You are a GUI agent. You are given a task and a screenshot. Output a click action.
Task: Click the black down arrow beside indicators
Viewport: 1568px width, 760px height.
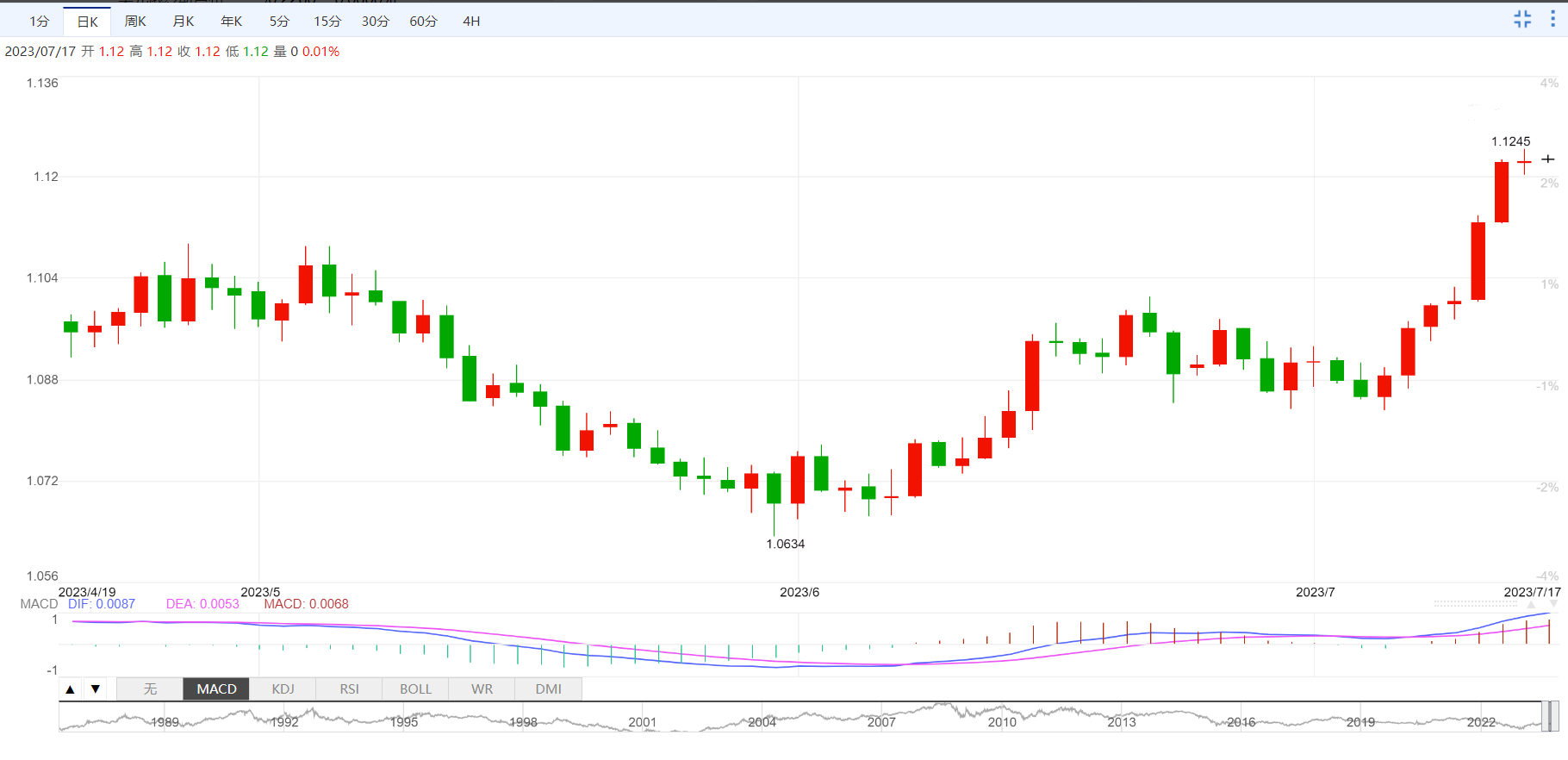point(96,688)
